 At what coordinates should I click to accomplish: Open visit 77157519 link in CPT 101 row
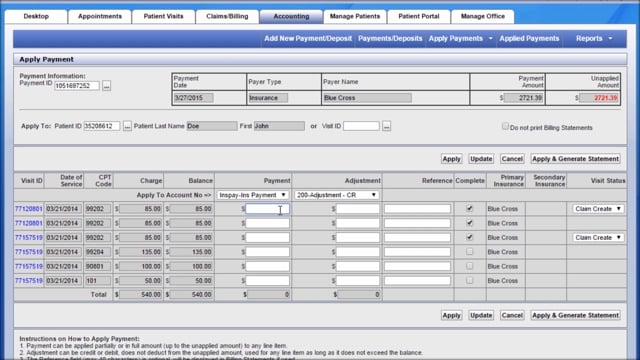coord(29,280)
